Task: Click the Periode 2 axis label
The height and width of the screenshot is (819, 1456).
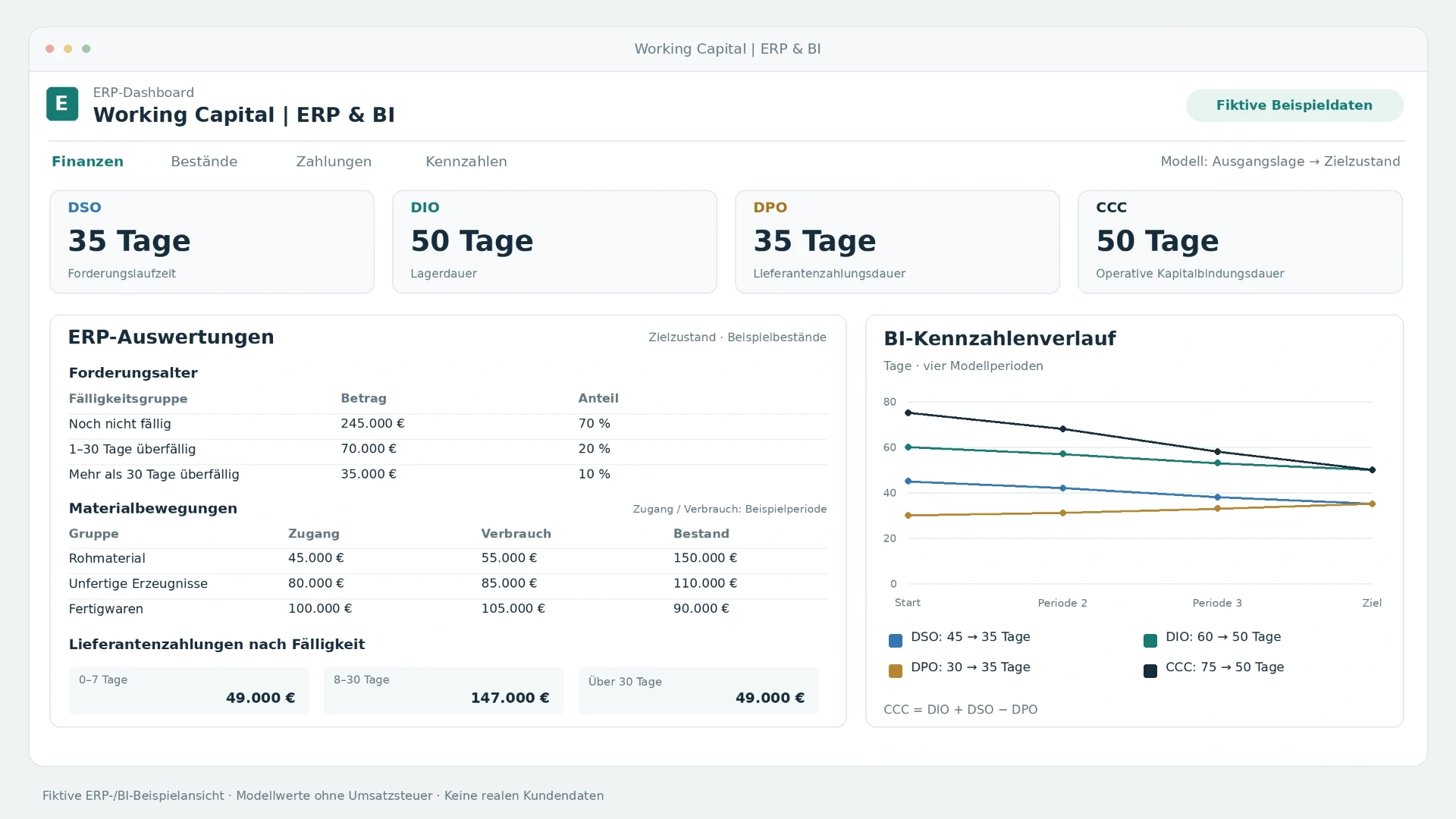Action: click(x=1062, y=603)
